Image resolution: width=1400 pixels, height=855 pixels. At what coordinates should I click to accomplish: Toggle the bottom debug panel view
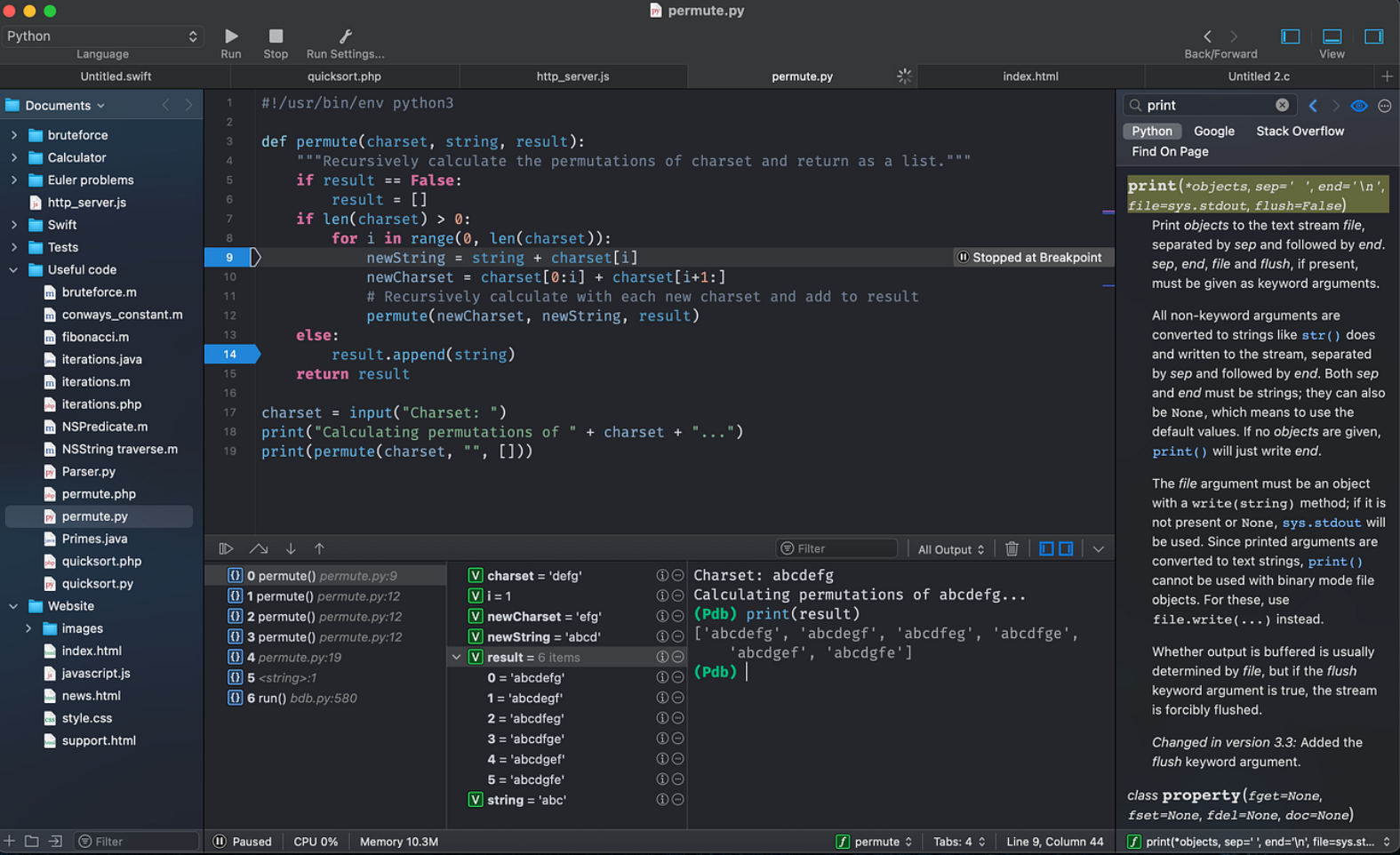tap(1332, 36)
